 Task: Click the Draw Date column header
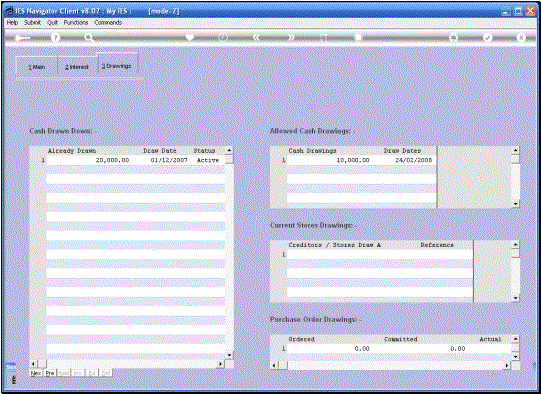tap(160, 151)
